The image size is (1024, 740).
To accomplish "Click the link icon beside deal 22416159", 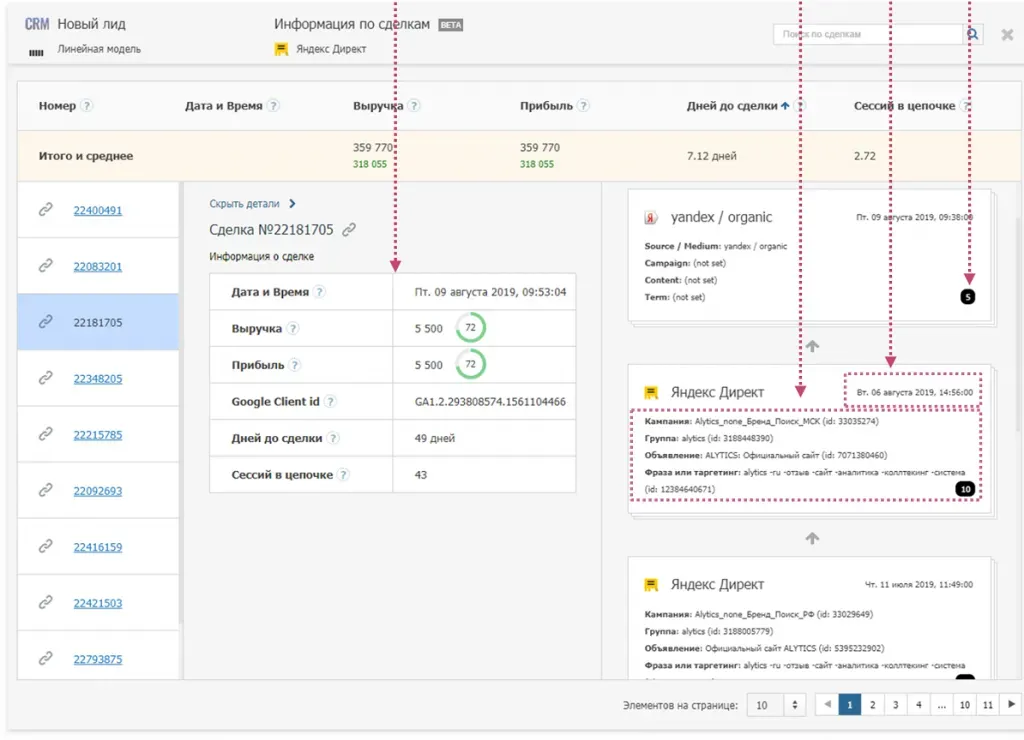I will coord(45,547).
